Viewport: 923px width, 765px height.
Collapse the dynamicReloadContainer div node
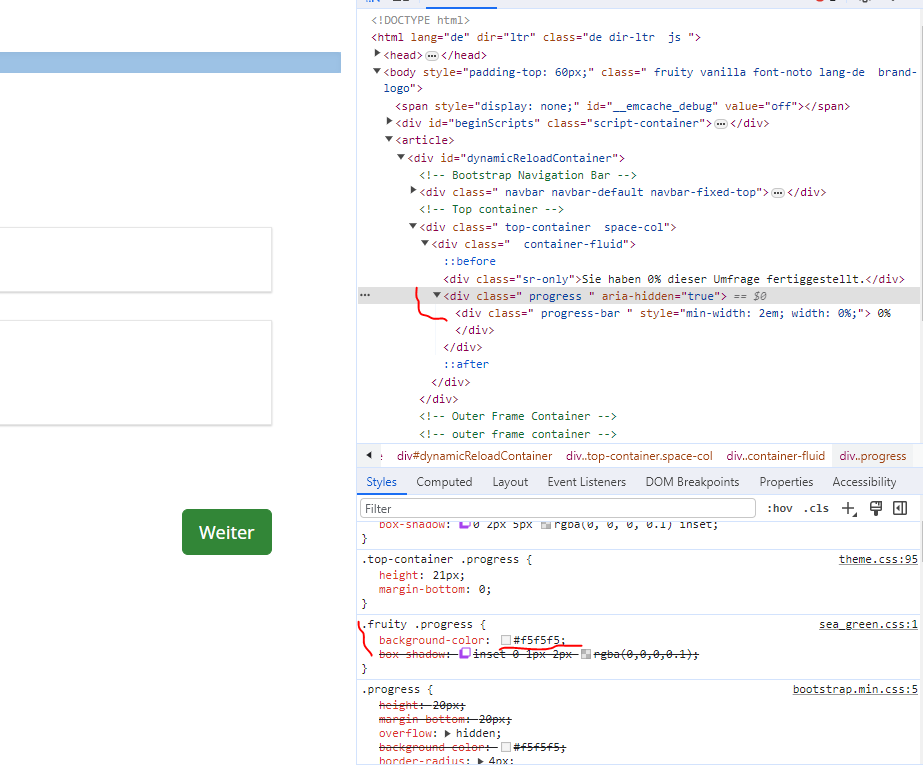click(401, 157)
